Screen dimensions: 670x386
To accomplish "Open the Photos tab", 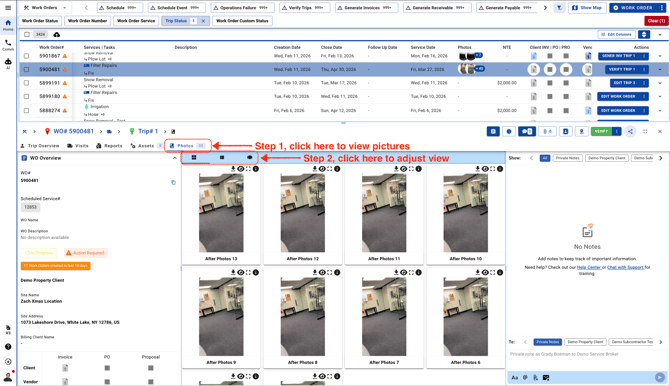I will tap(188, 146).
